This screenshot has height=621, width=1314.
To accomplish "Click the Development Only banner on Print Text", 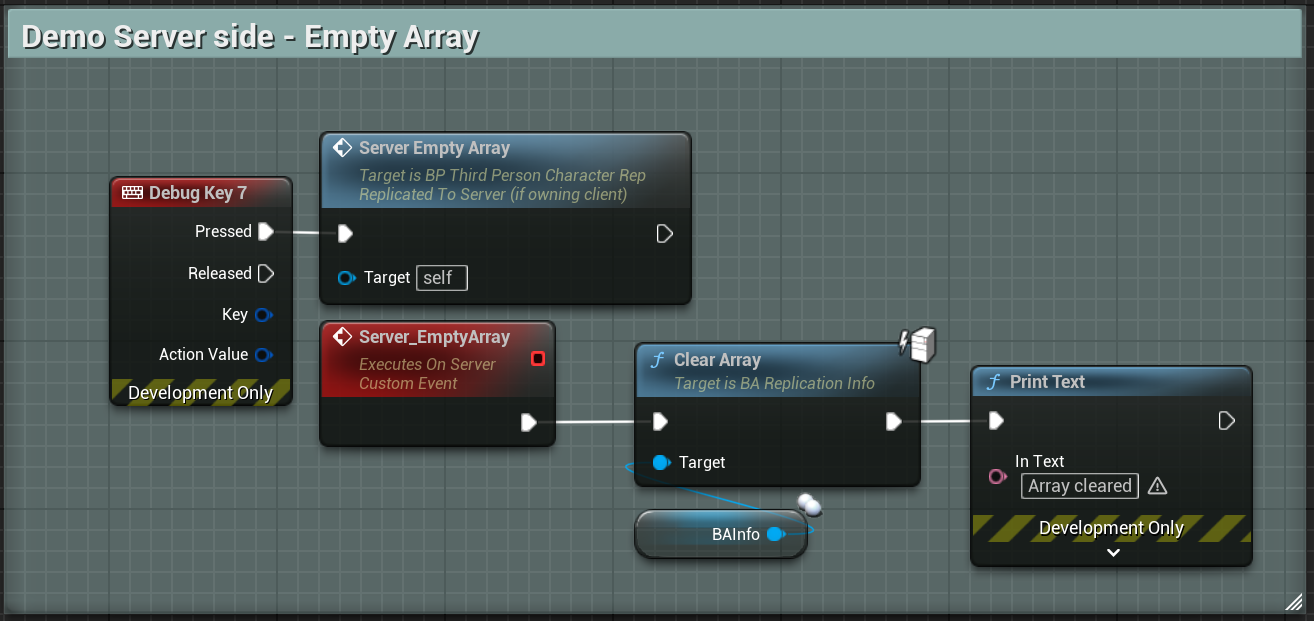I will (x=1111, y=528).
